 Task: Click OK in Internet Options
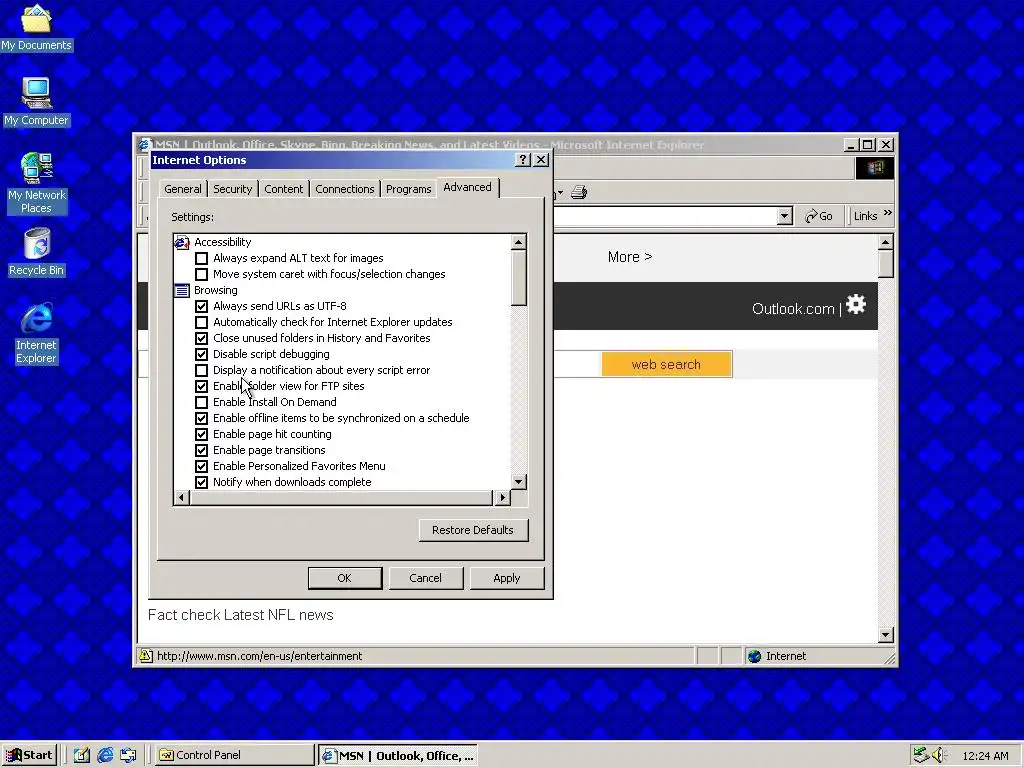tap(345, 578)
